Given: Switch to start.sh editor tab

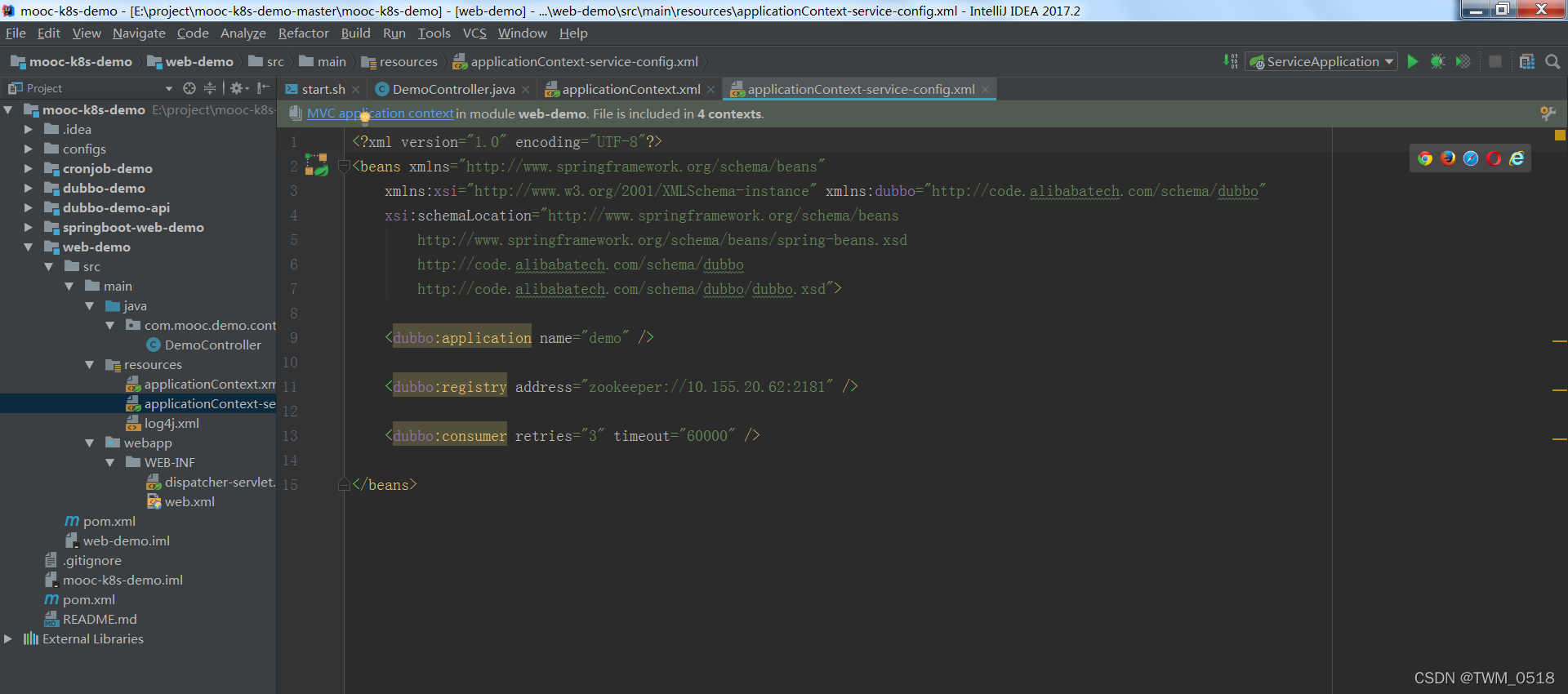Looking at the screenshot, I should 323,90.
